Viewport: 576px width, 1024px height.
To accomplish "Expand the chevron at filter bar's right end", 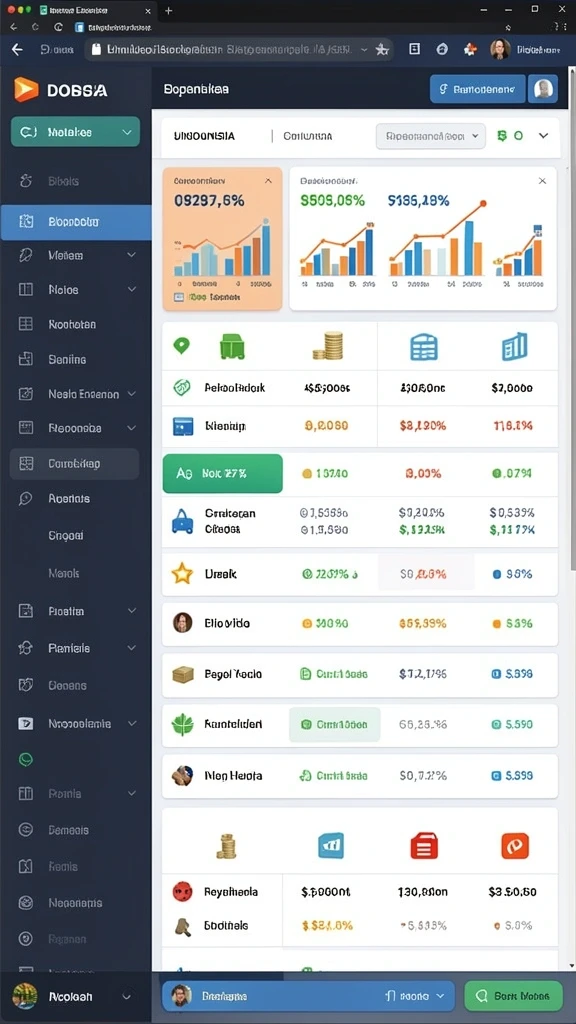I will 543,136.
